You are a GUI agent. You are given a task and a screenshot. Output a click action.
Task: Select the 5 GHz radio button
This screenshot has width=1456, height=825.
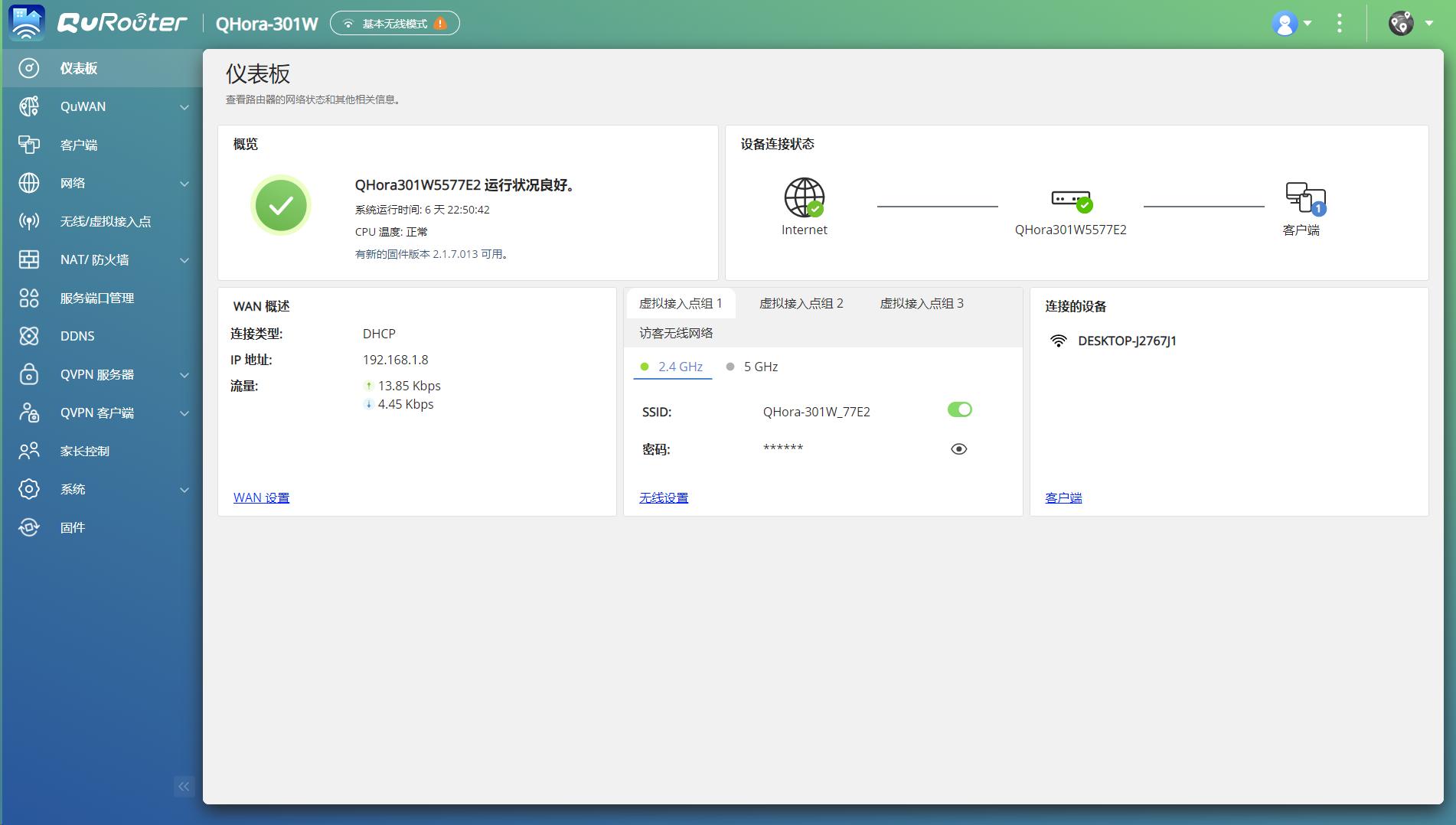732,367
